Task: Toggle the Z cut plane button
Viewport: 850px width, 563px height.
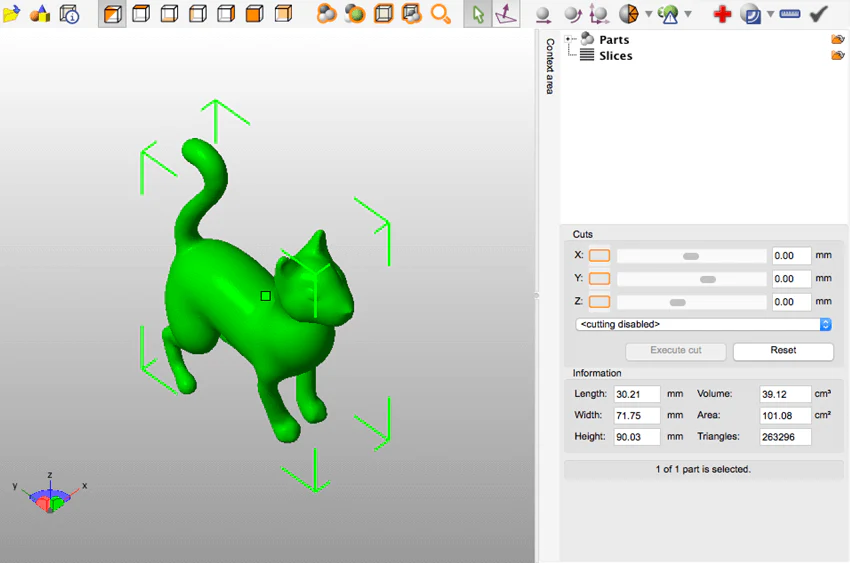Action: tap(599, 302)
